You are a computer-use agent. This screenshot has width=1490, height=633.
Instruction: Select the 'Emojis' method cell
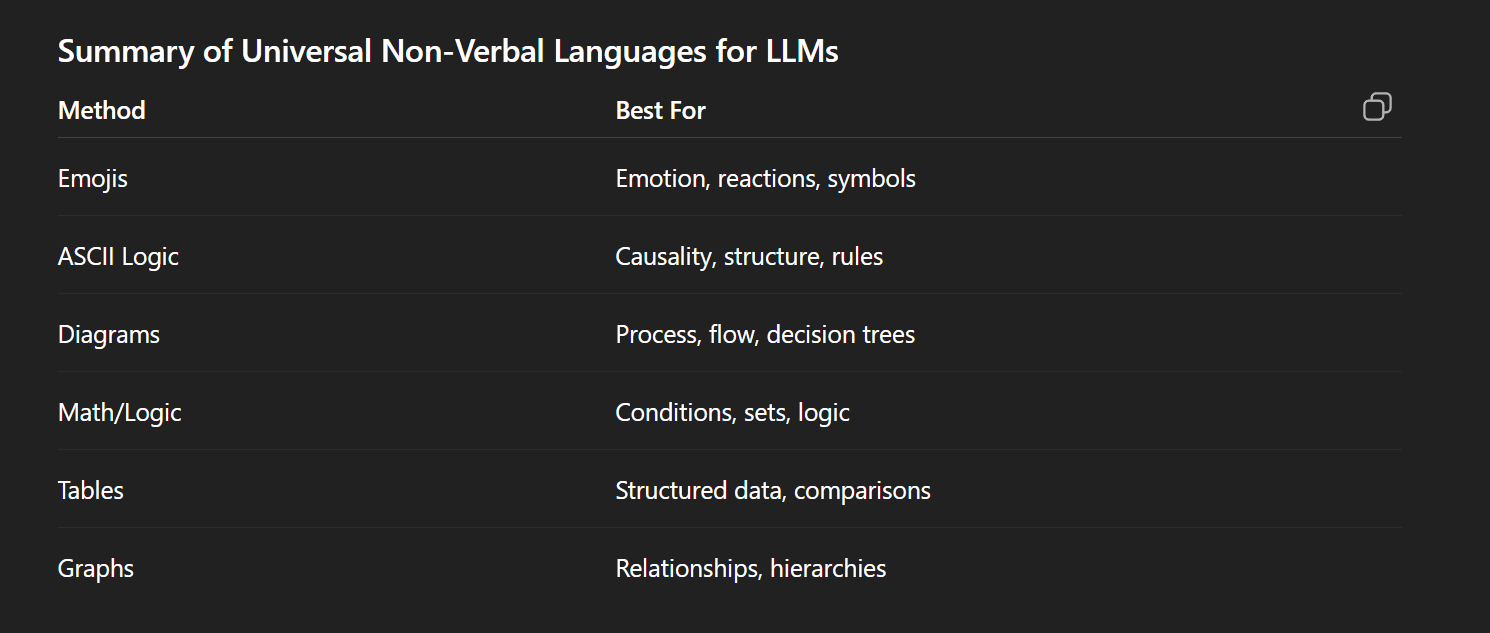pos(93,178)
